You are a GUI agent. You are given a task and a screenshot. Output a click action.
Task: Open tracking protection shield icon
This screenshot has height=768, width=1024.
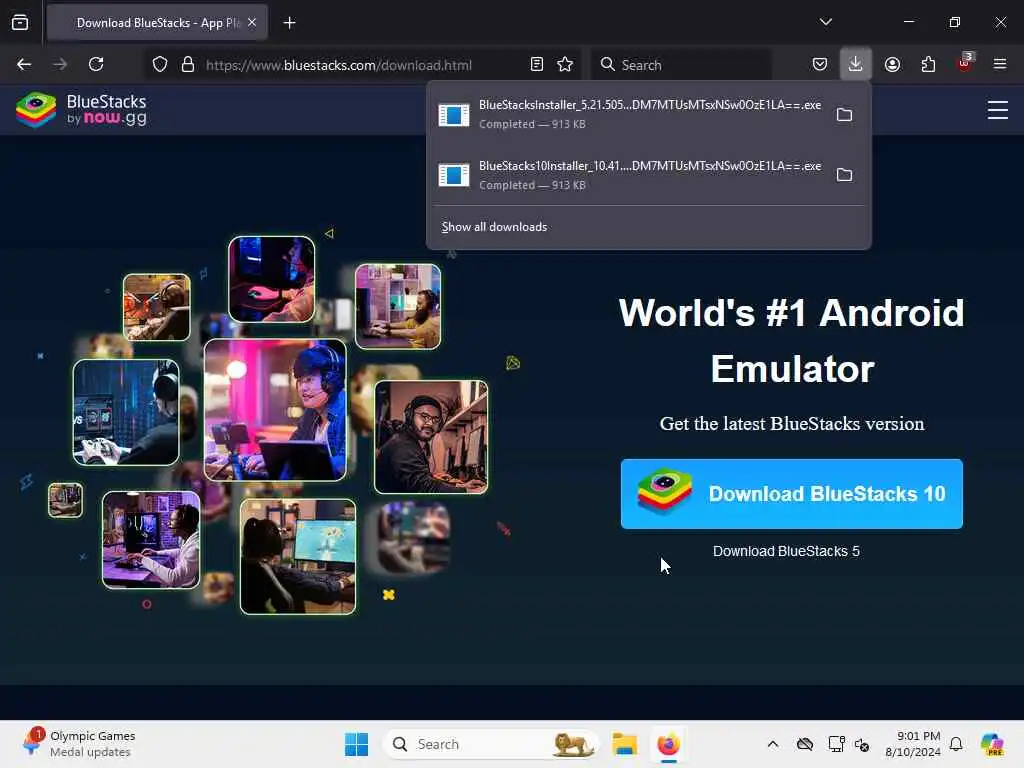click(x=160, y=65)
